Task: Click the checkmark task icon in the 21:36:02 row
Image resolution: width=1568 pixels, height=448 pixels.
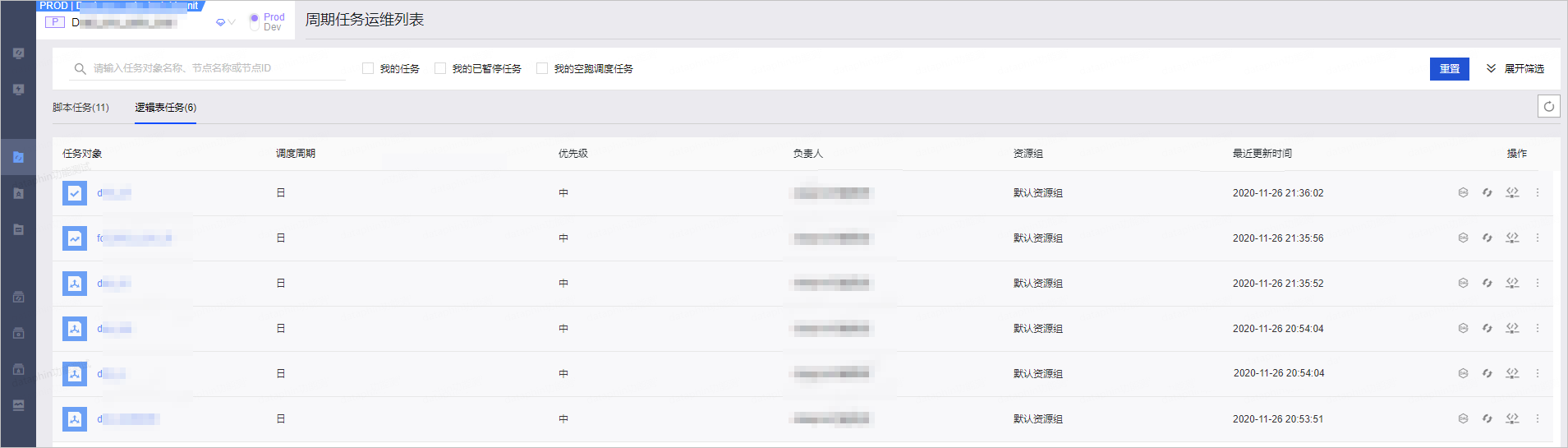Action: click(75, 193)
